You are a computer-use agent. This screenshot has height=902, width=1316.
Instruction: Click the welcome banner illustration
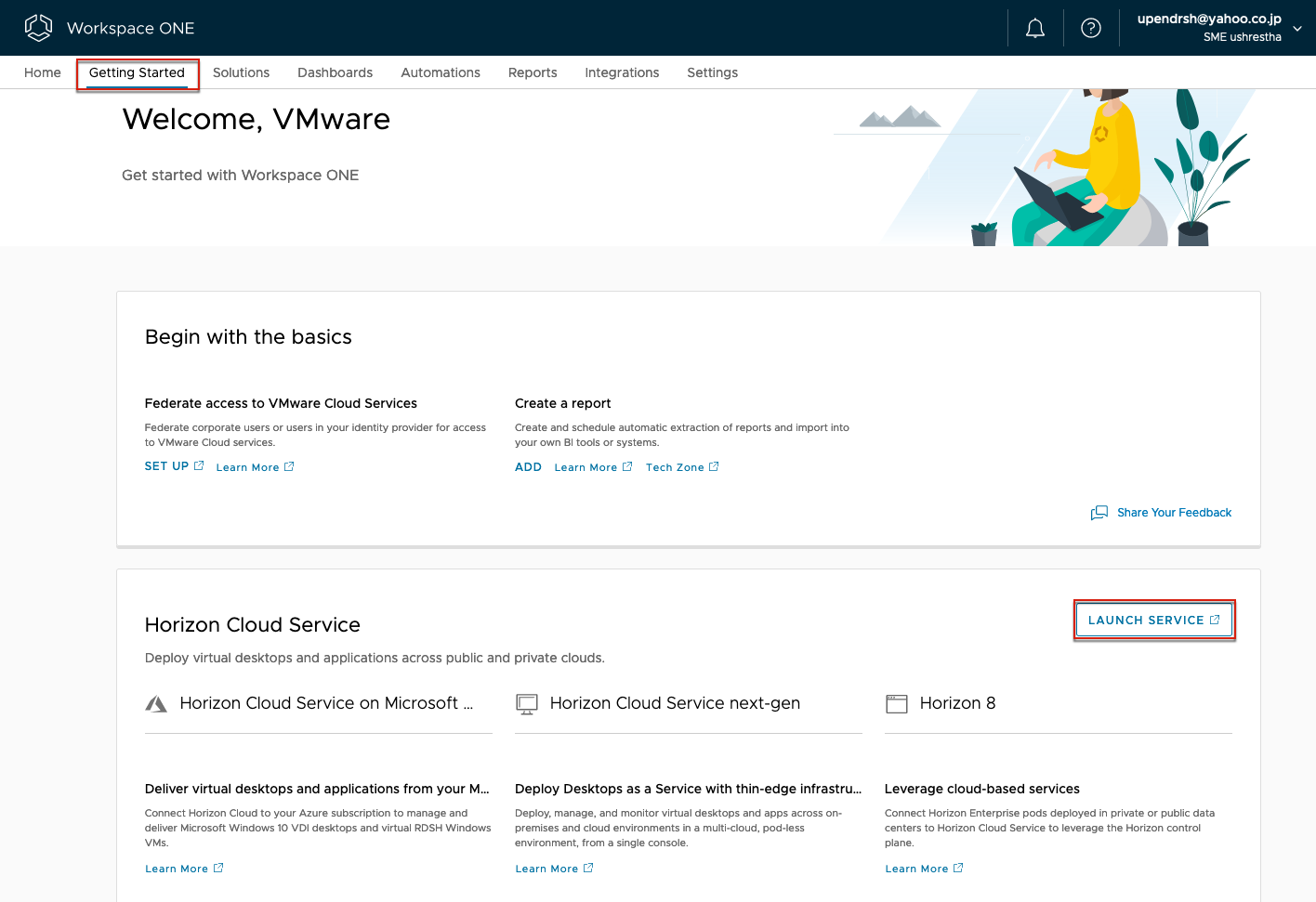[x=1046, y=167]
